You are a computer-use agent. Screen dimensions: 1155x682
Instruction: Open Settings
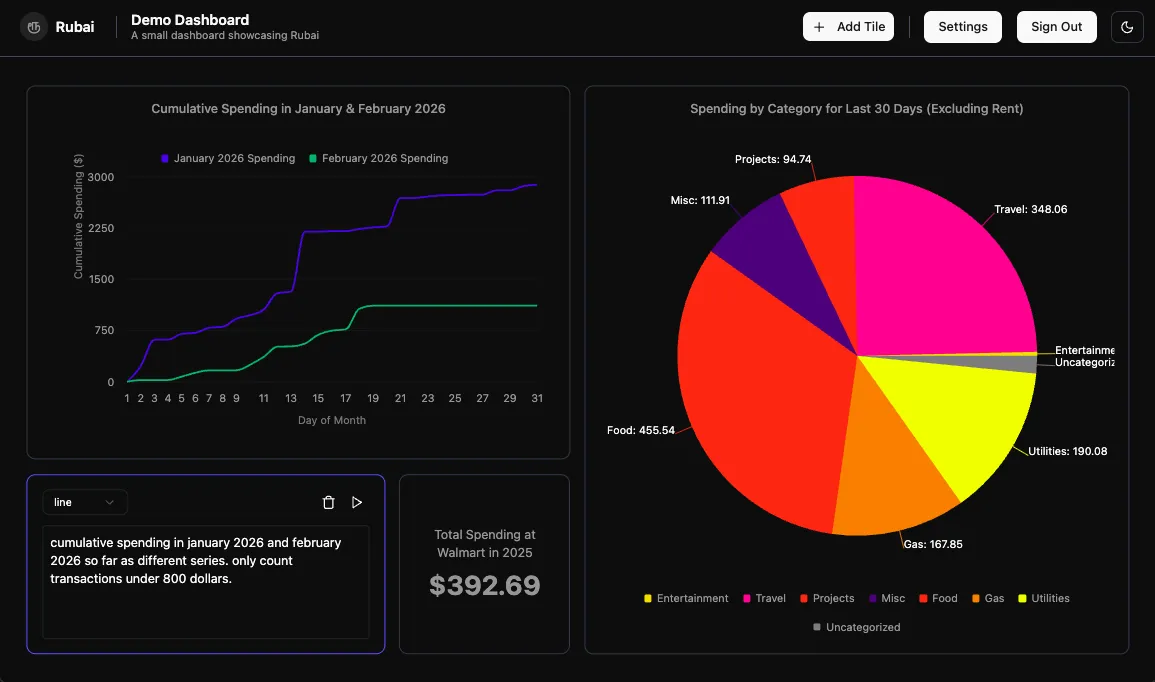[x=963, y=27]
